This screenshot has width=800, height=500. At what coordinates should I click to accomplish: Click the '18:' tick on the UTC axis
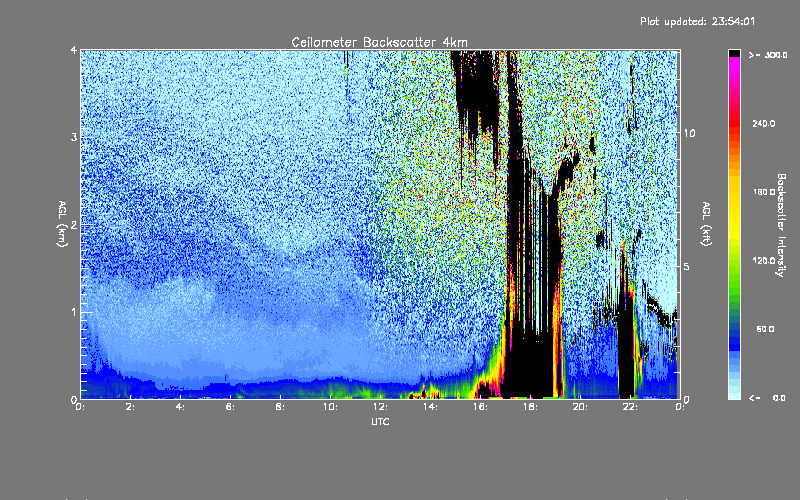coord(530,407)
